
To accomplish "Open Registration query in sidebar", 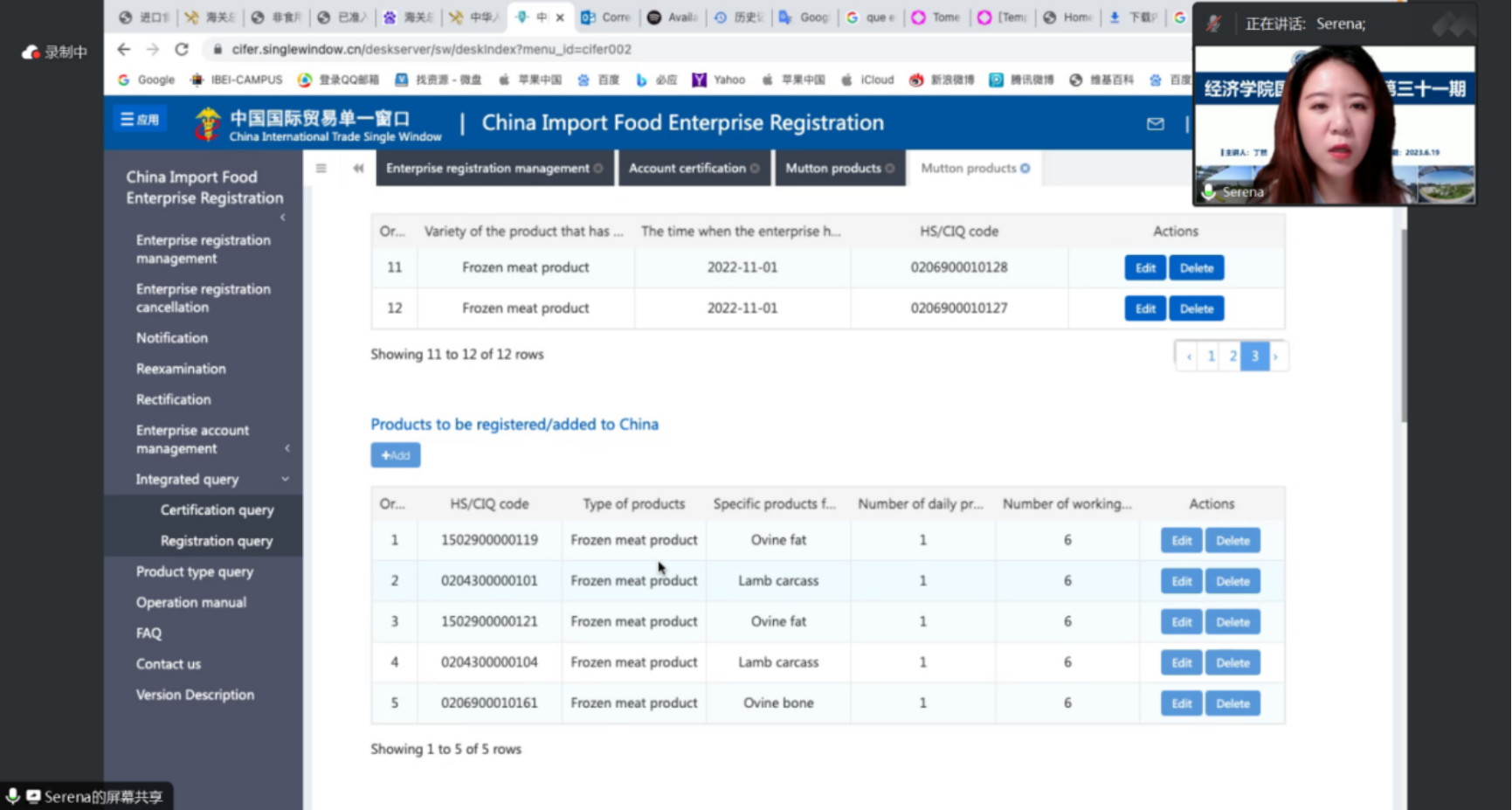I will click(x=216, y=541).
